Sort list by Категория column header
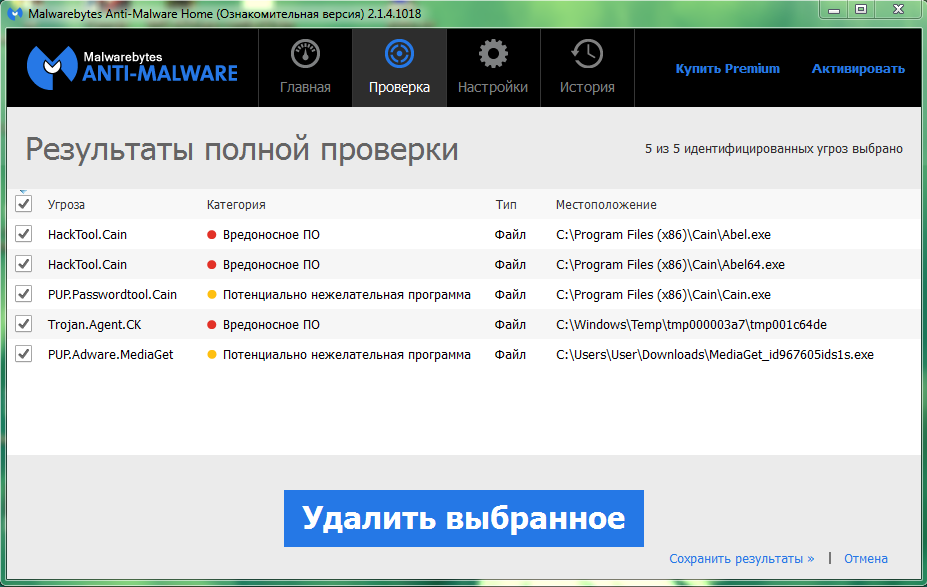This screenshot has height=587, width=927. [x=236, y=205]
